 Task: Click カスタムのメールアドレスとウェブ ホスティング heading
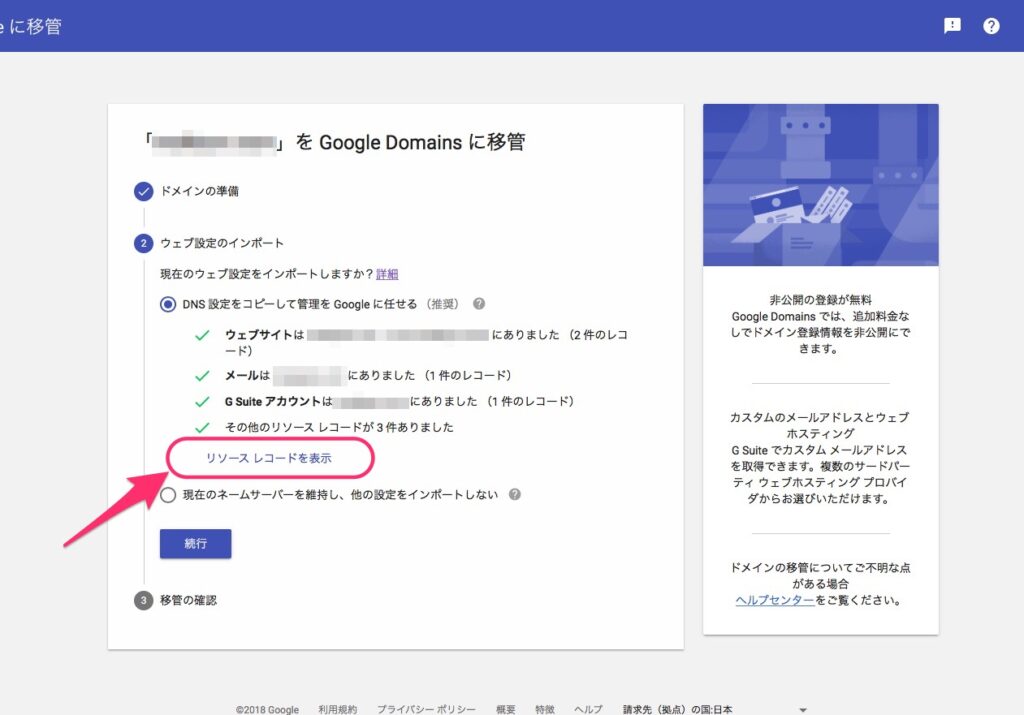820,425
